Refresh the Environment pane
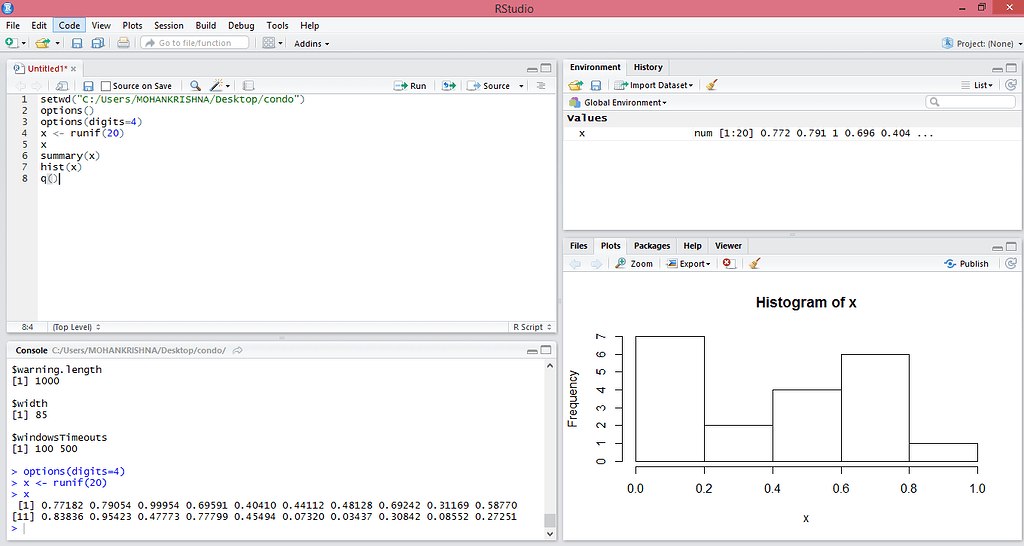 click(x=1011, y=85)
